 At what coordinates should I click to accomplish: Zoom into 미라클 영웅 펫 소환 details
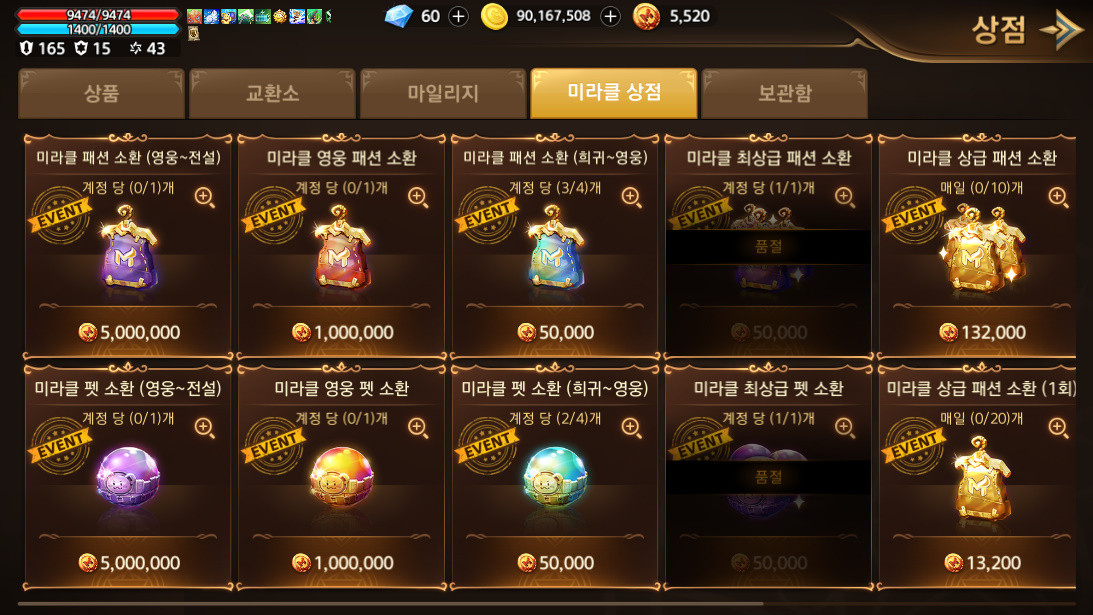click(x=418, y=427)
